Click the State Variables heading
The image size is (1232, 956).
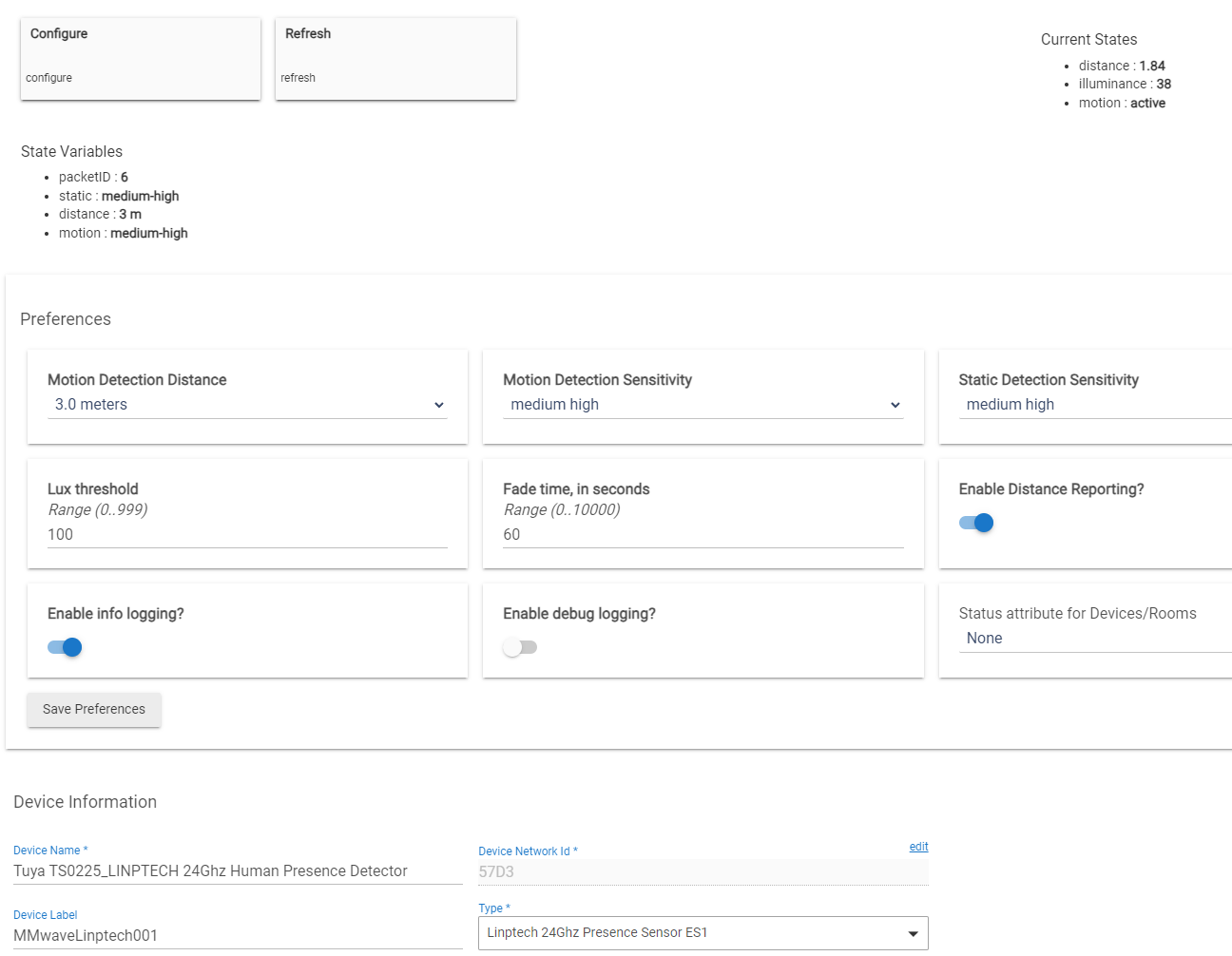(x=71, y=151)
